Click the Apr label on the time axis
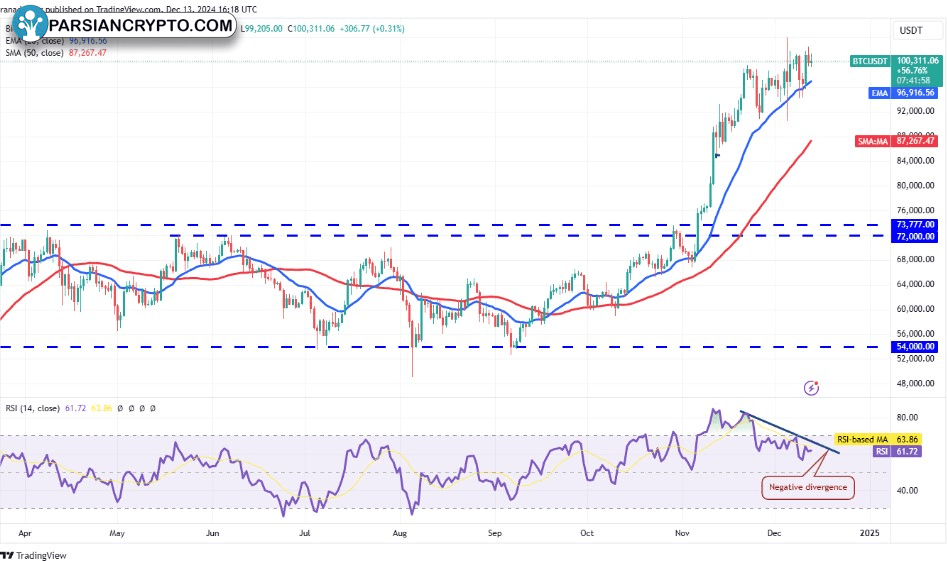 click(25, 533)
